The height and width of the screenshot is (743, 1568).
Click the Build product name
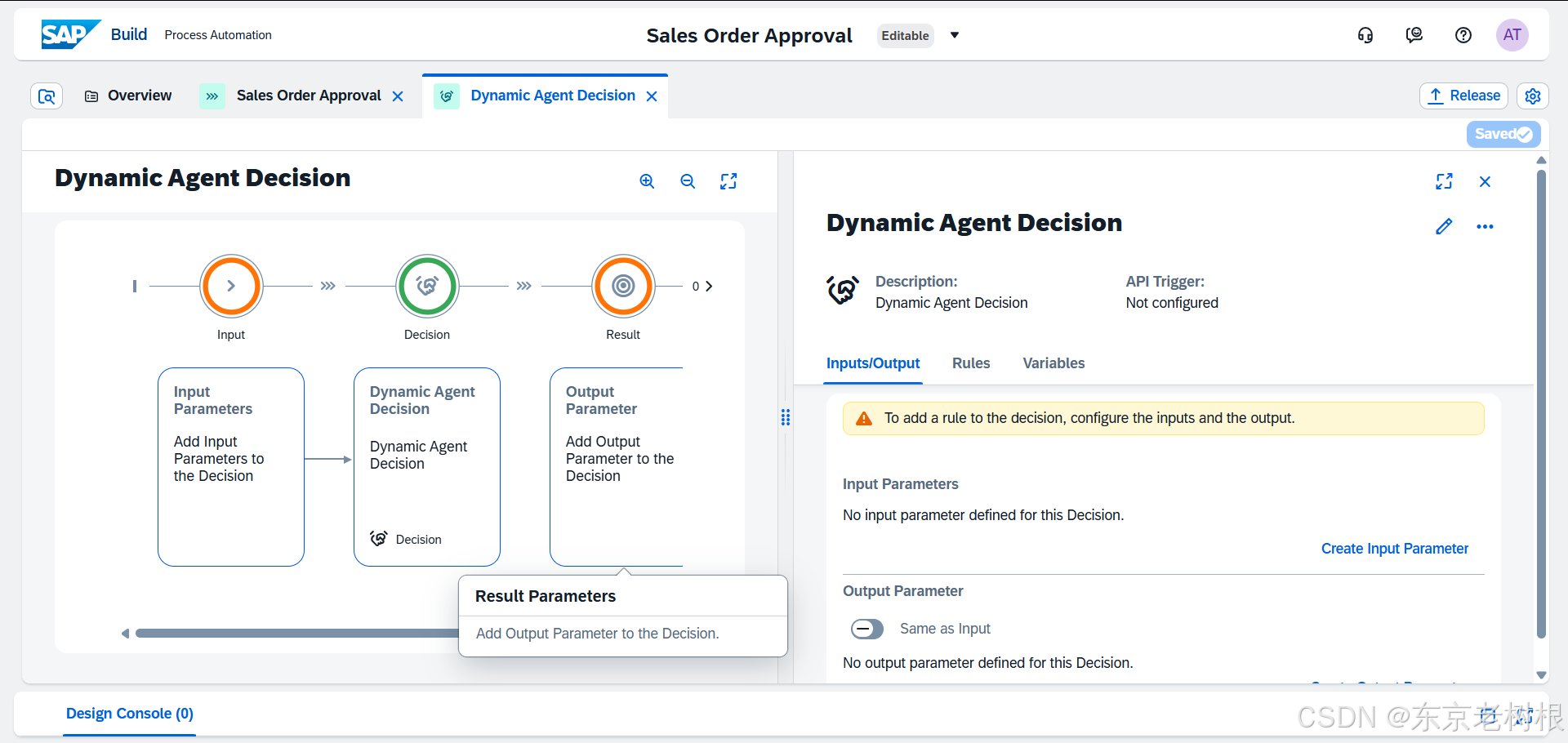point(129,34)
